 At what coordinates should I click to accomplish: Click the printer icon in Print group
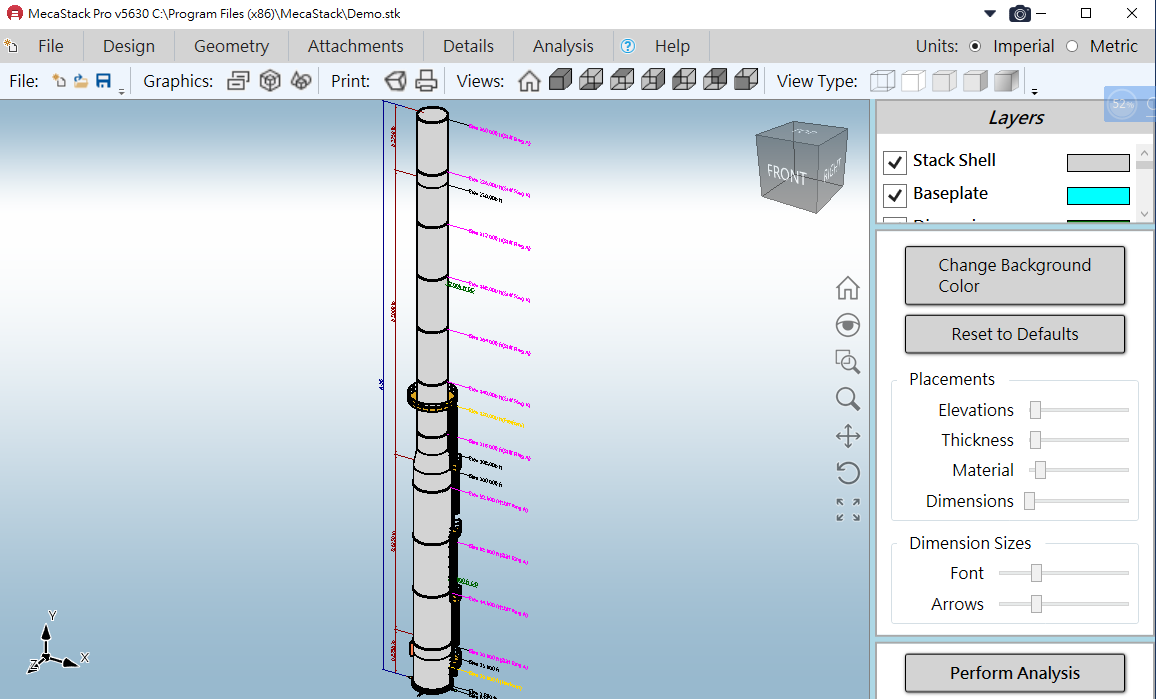427,81
